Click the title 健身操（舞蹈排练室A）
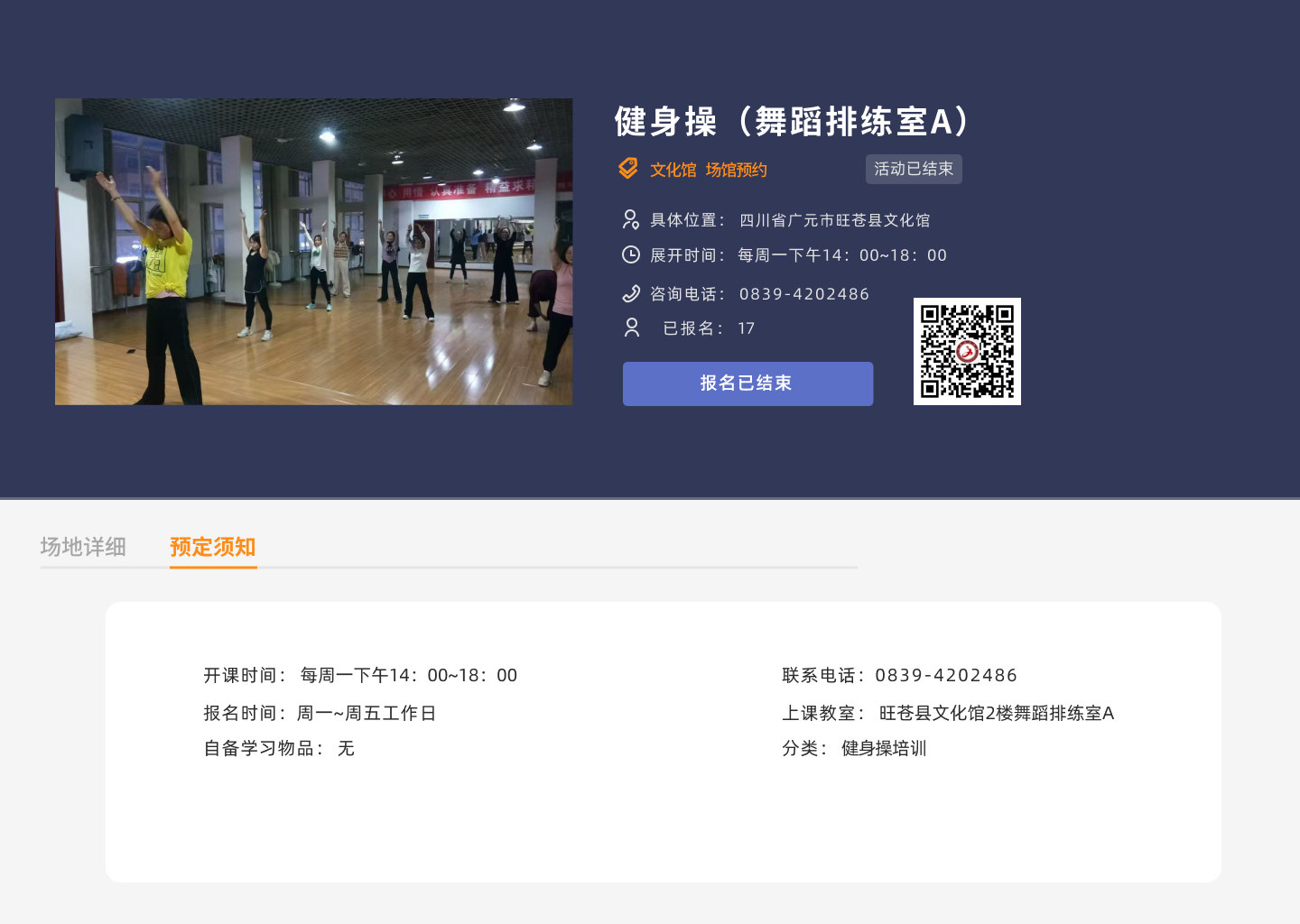This screenshot has width=1300, height=924. coord(792,121)
